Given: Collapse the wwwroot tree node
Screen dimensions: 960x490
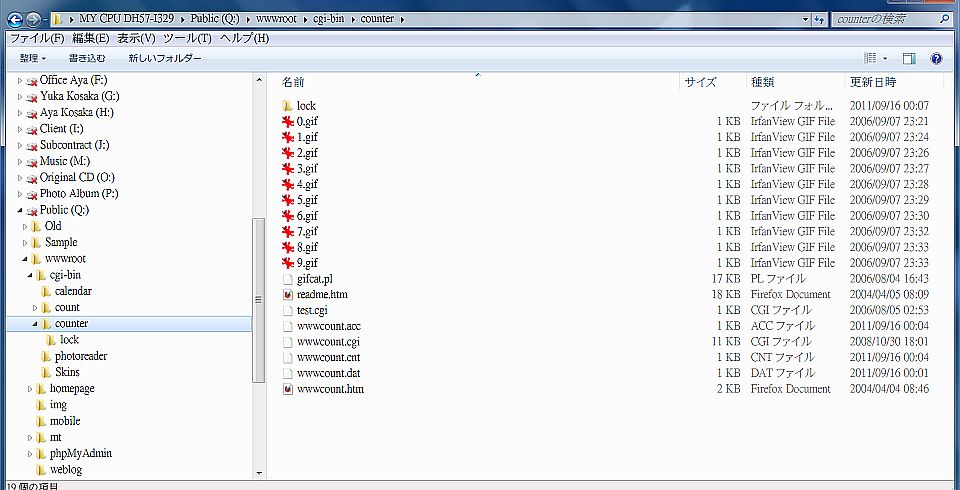Looking at the screenshot, I should [x=26, y=259].
